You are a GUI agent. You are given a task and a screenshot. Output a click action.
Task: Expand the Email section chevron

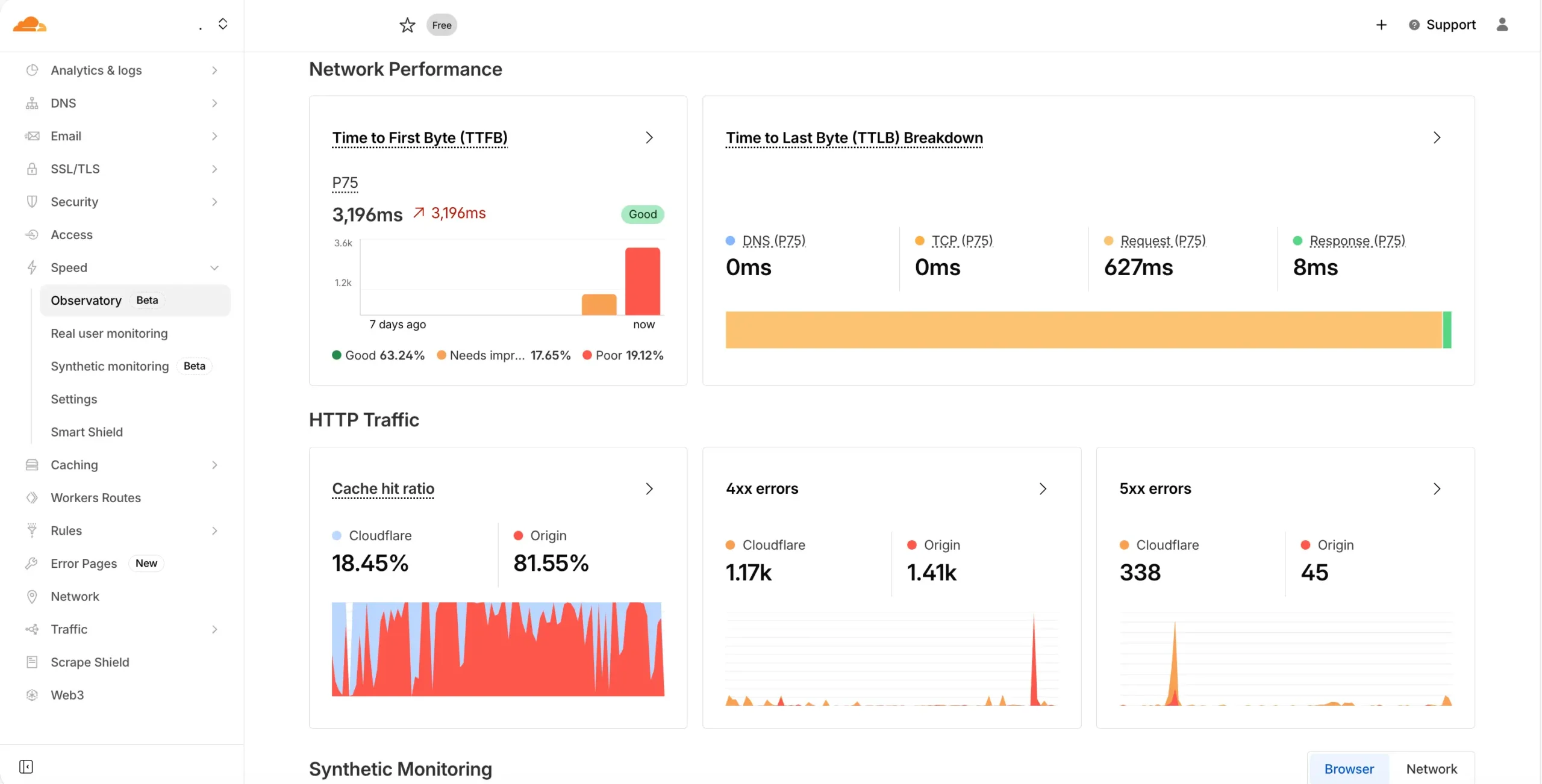(214, 136)
